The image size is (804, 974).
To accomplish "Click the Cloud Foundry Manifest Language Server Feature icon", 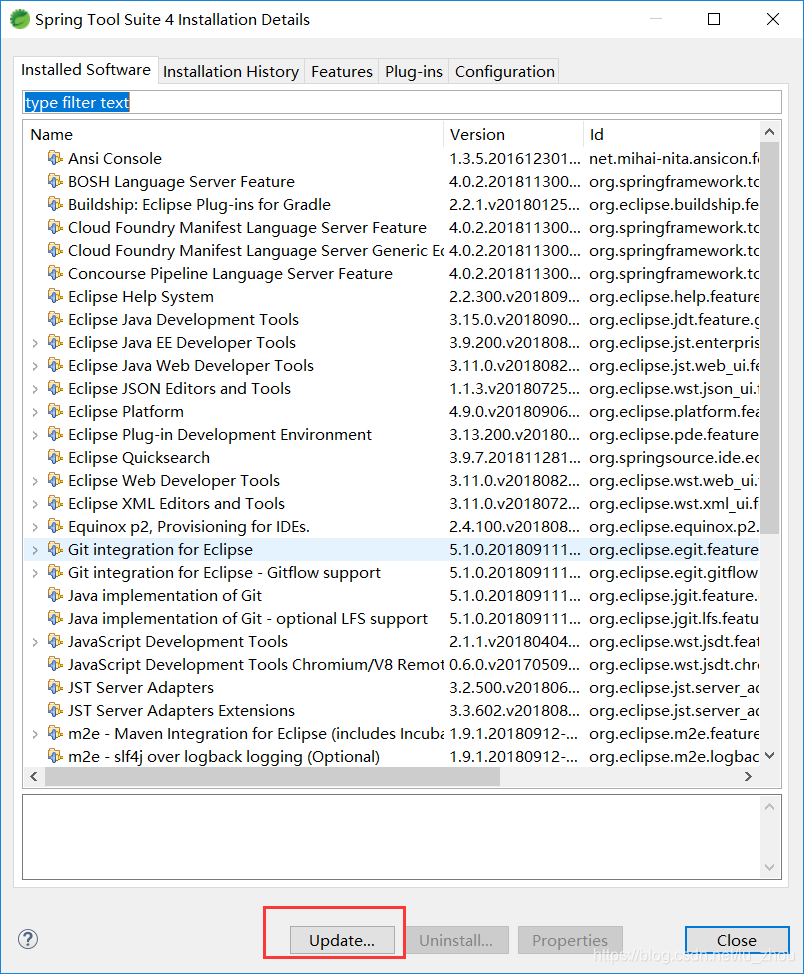I will point(55,227).
